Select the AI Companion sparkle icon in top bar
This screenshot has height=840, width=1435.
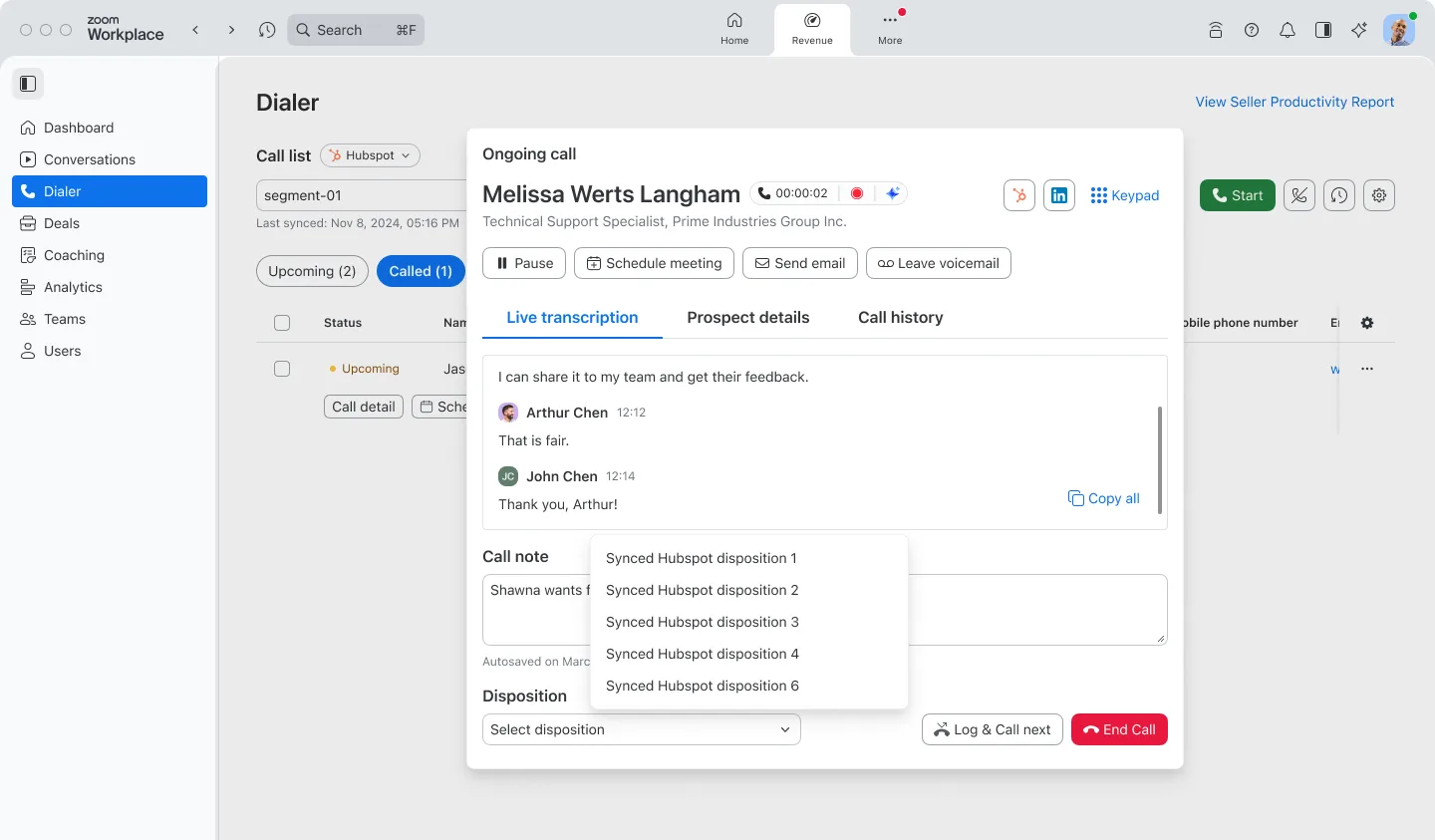(x=1359, y=30)
